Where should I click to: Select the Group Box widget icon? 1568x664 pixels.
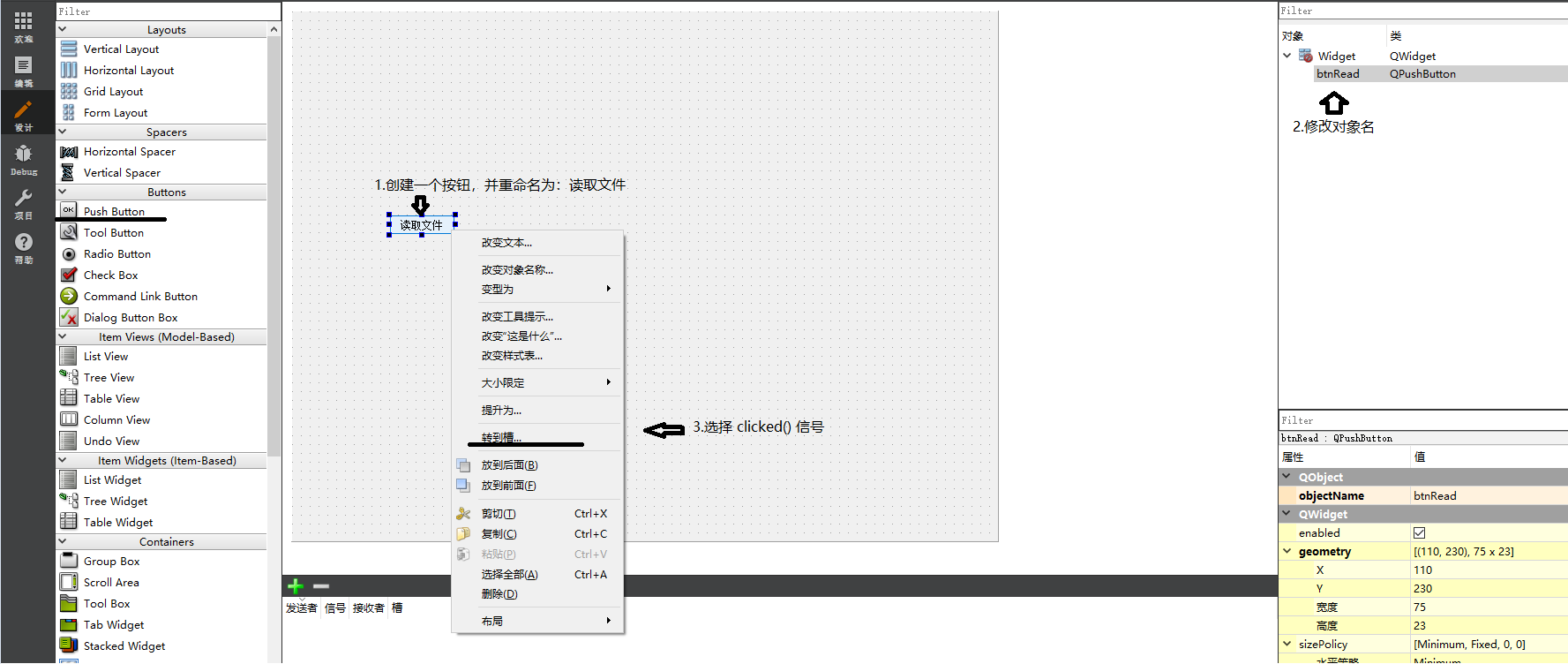[69, 561]
